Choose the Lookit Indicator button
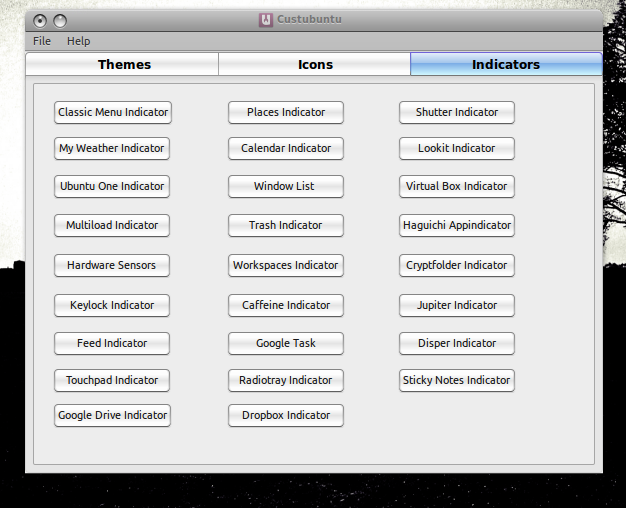The width and height of the screenshot is (626, 508). click(x=457, y=148)
